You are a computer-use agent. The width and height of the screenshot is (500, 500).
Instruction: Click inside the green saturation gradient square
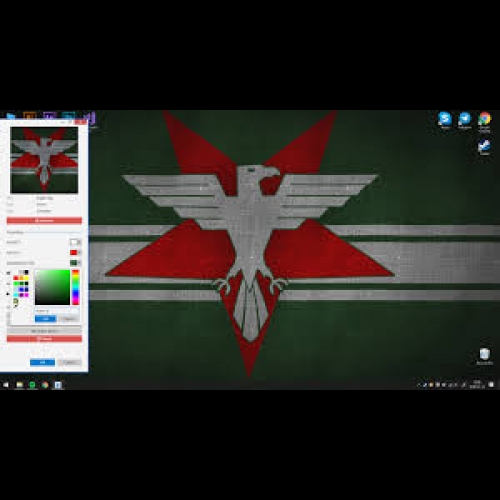[x=52, y=287]
